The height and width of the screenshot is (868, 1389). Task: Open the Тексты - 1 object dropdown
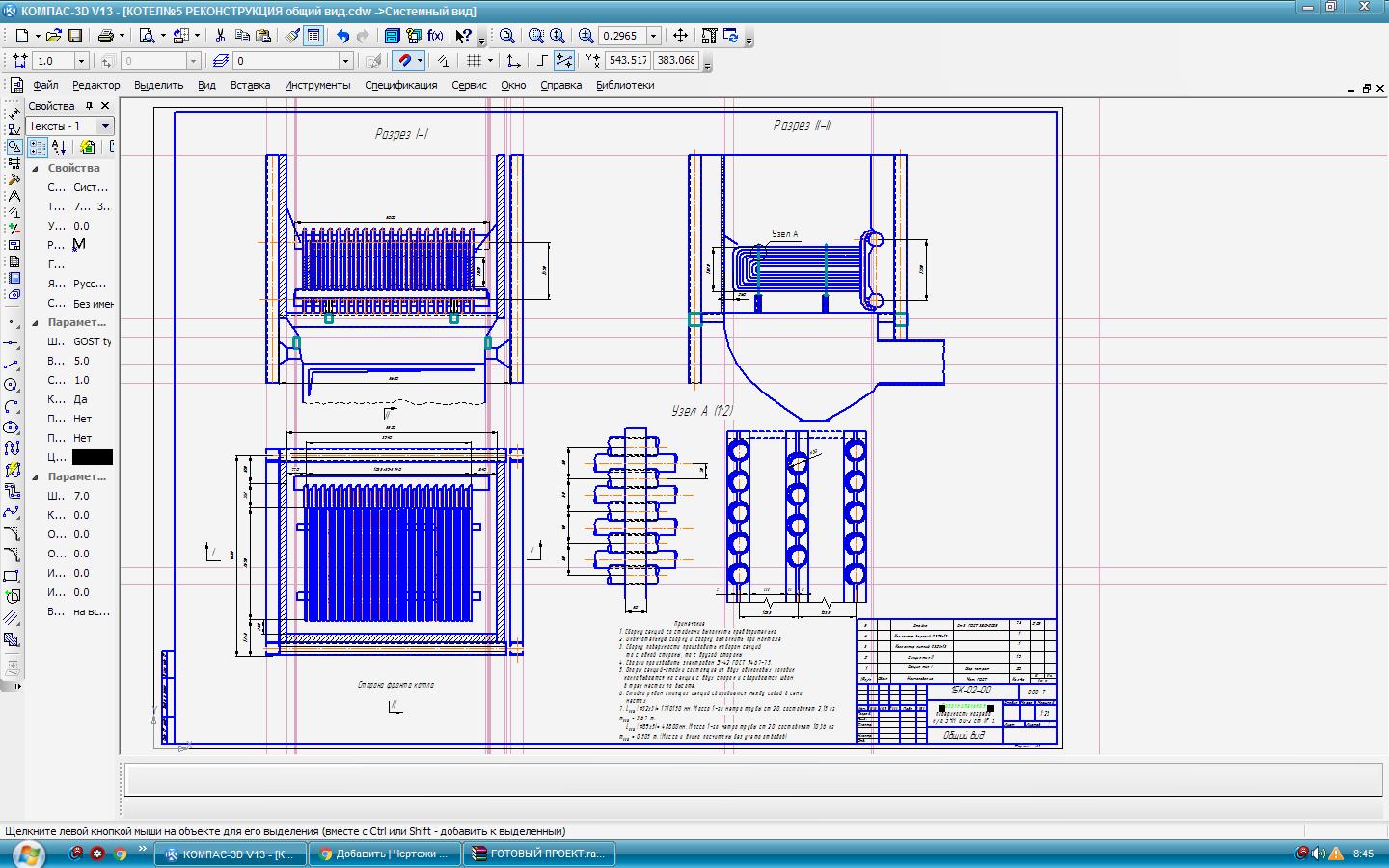[x=104, y=126]
